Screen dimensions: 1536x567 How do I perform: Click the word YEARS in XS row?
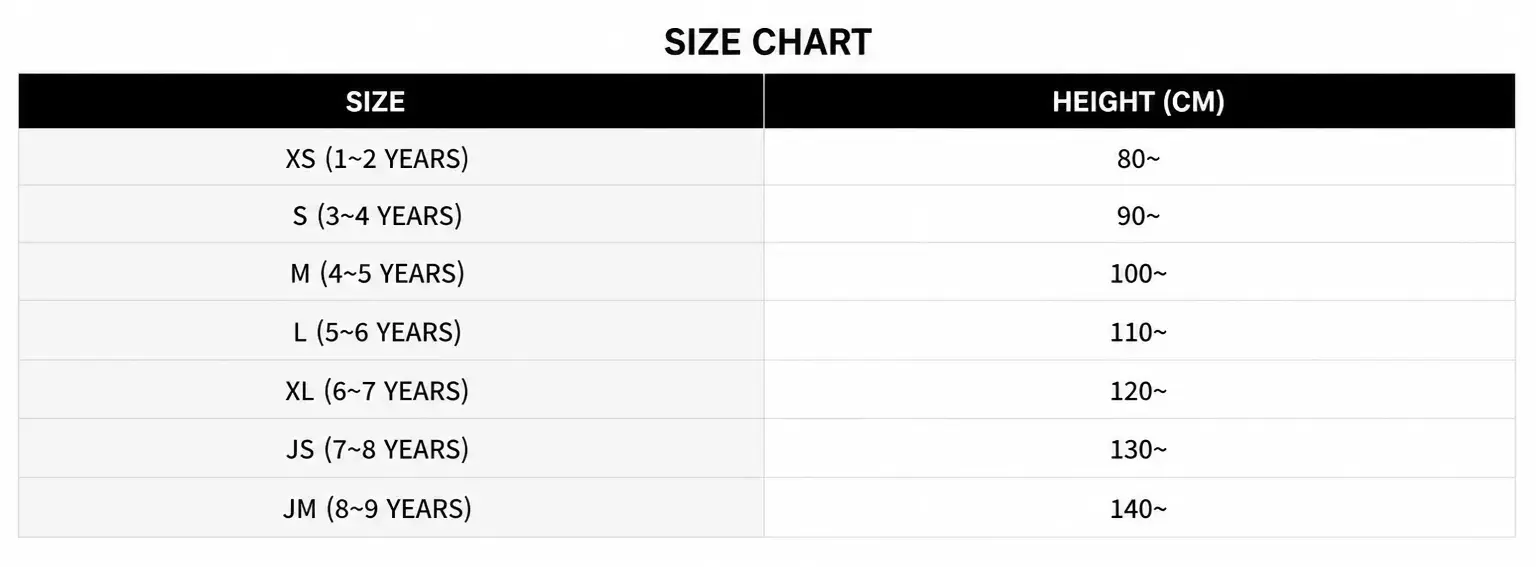(x=422, y=158)
